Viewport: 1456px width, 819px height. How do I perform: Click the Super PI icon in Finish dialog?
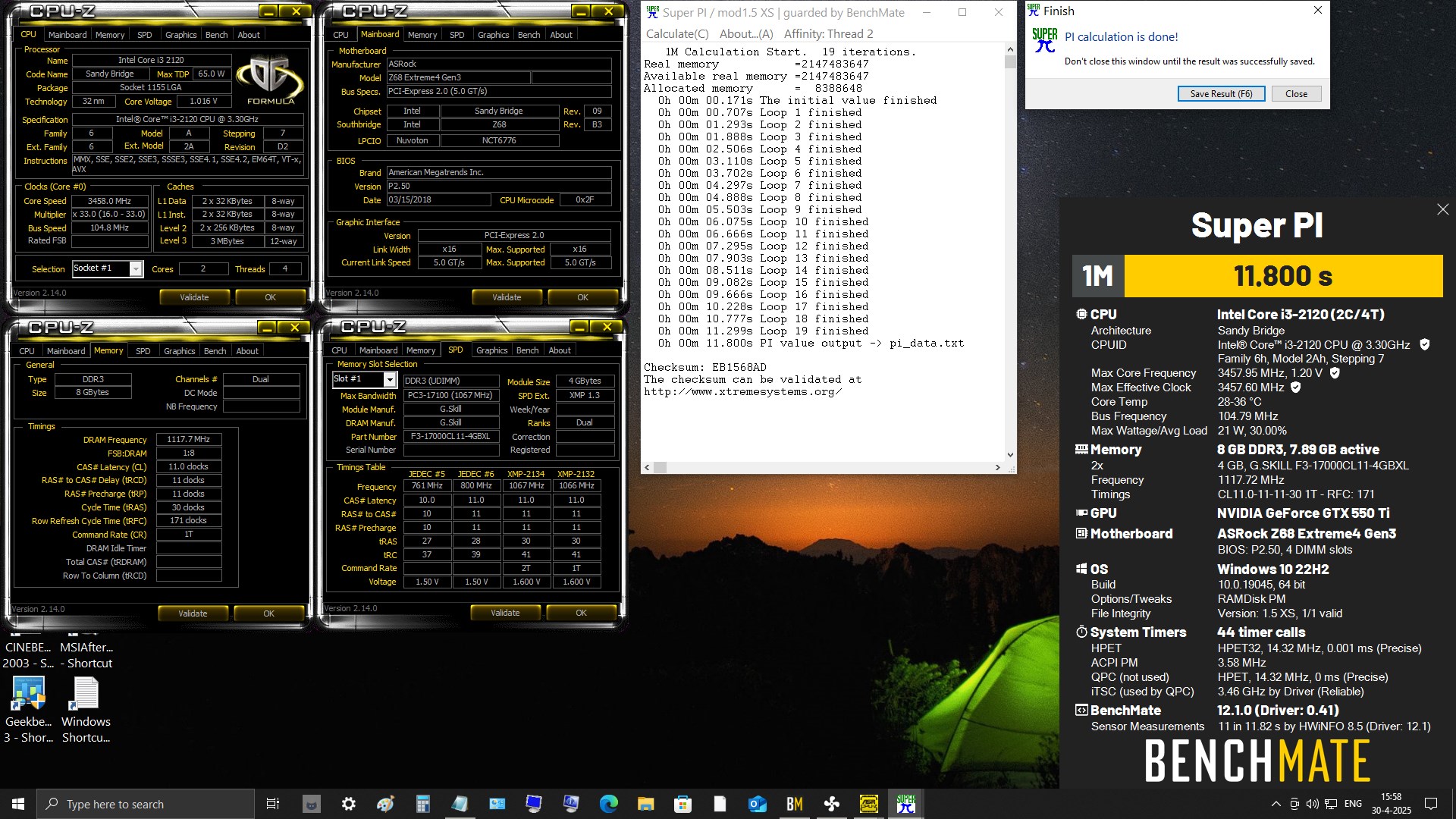pyautogui.click(x=1044, y=39)
